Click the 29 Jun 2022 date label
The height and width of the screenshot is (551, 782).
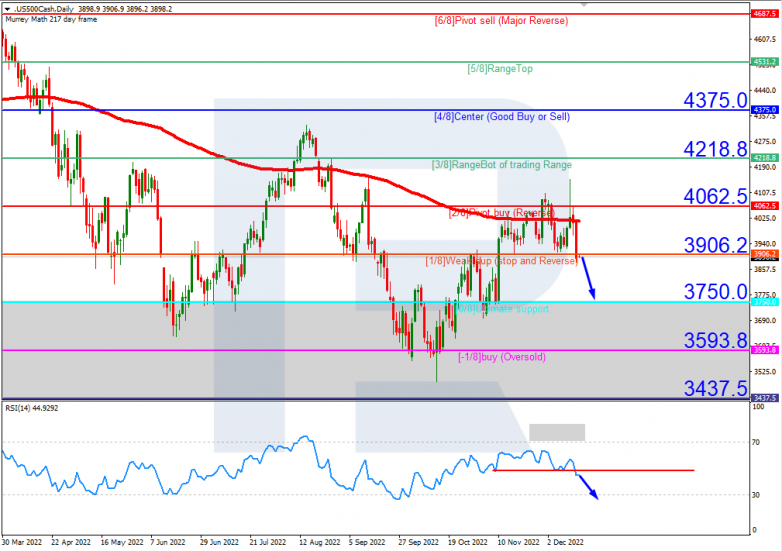[219, 542]
